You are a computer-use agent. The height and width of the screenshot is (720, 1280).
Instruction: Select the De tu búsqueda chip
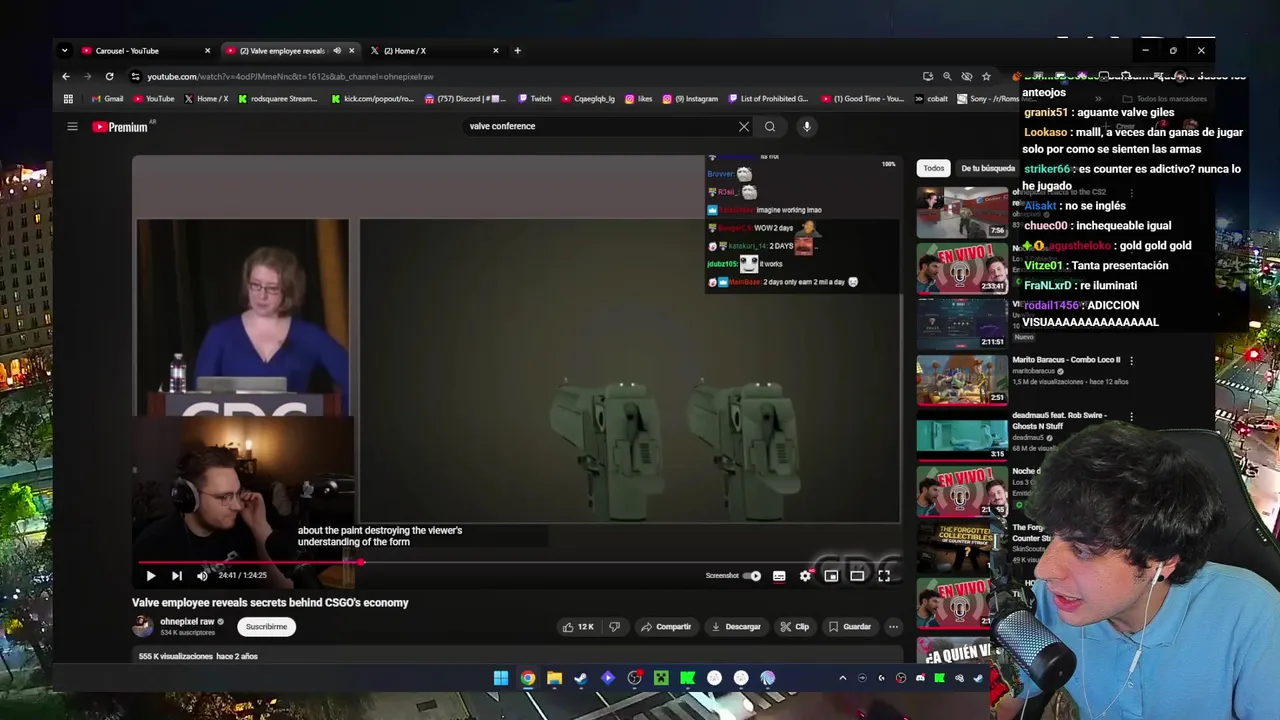pos(988,168)
